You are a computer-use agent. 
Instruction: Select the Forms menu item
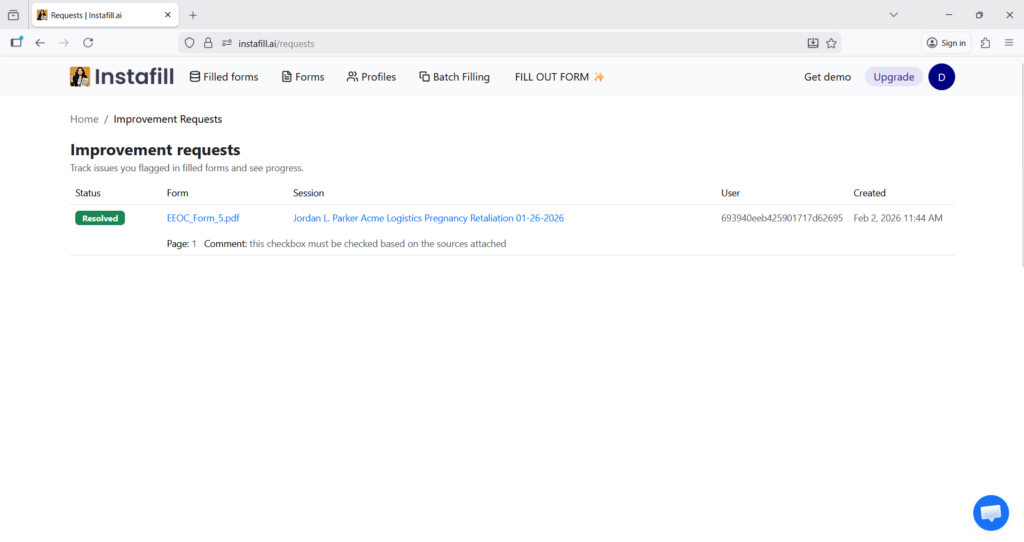tap(303, 77)
